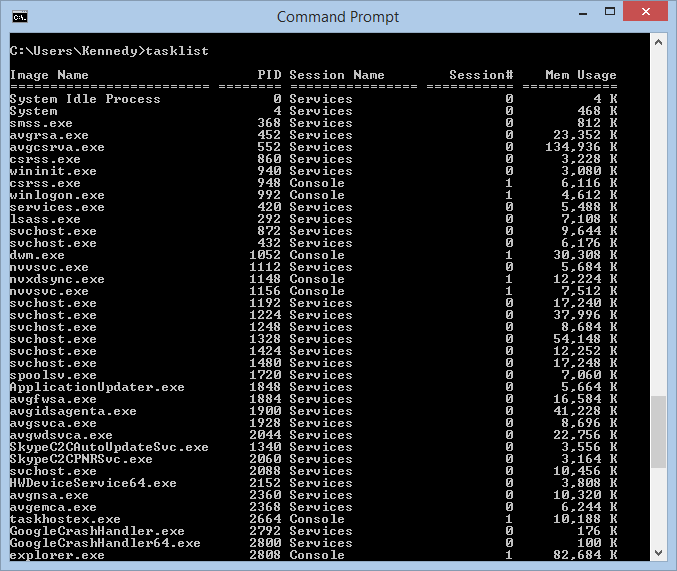Click the nvxdsync.exe process name
677x571 pixels.
tap(57, 279)
